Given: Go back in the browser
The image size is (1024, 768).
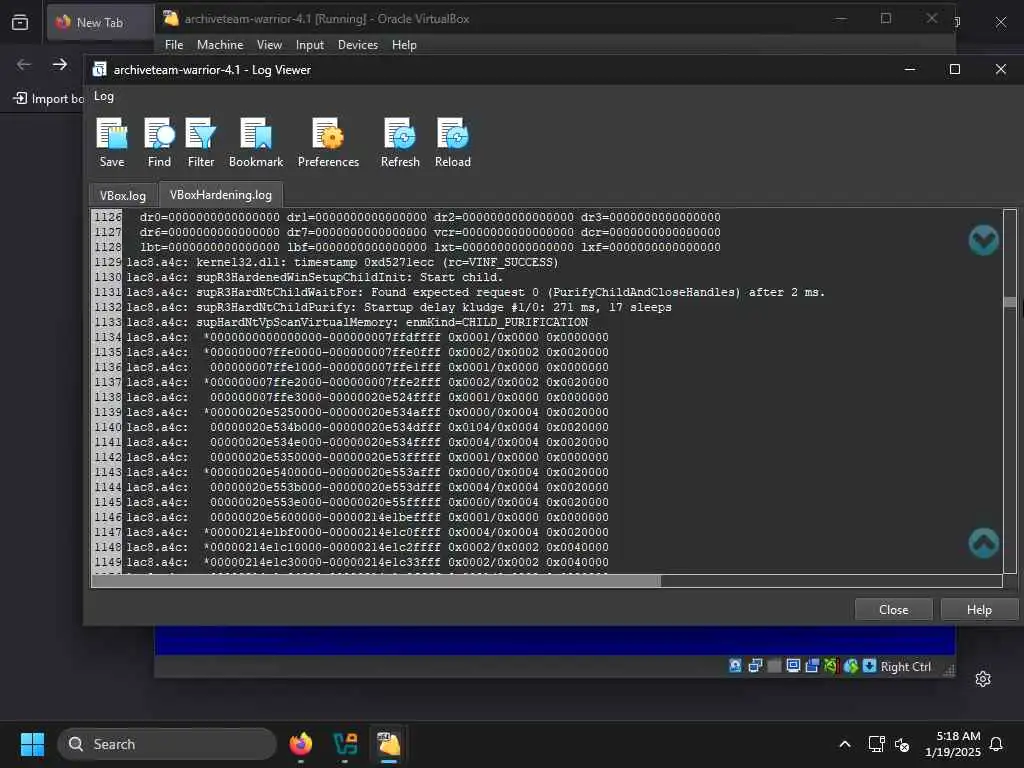Looking at the screenshot, I should (24, 64).
